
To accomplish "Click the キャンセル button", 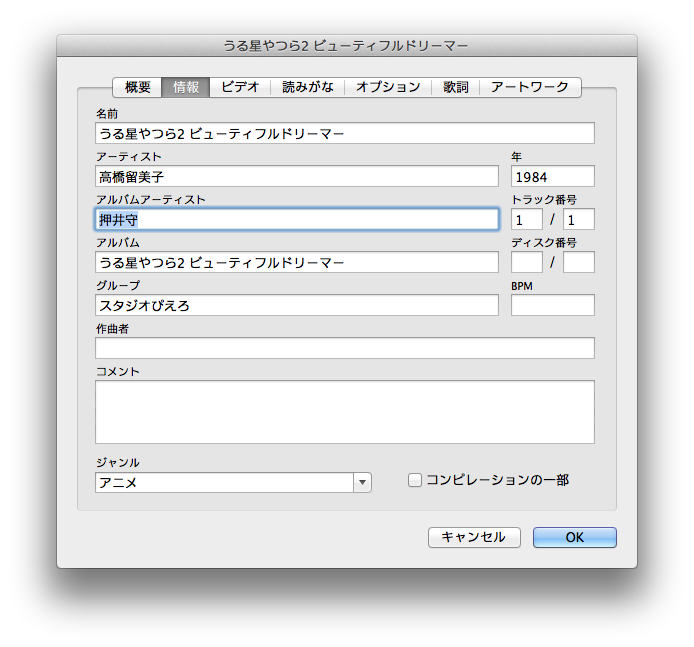I will click(474, 537).
